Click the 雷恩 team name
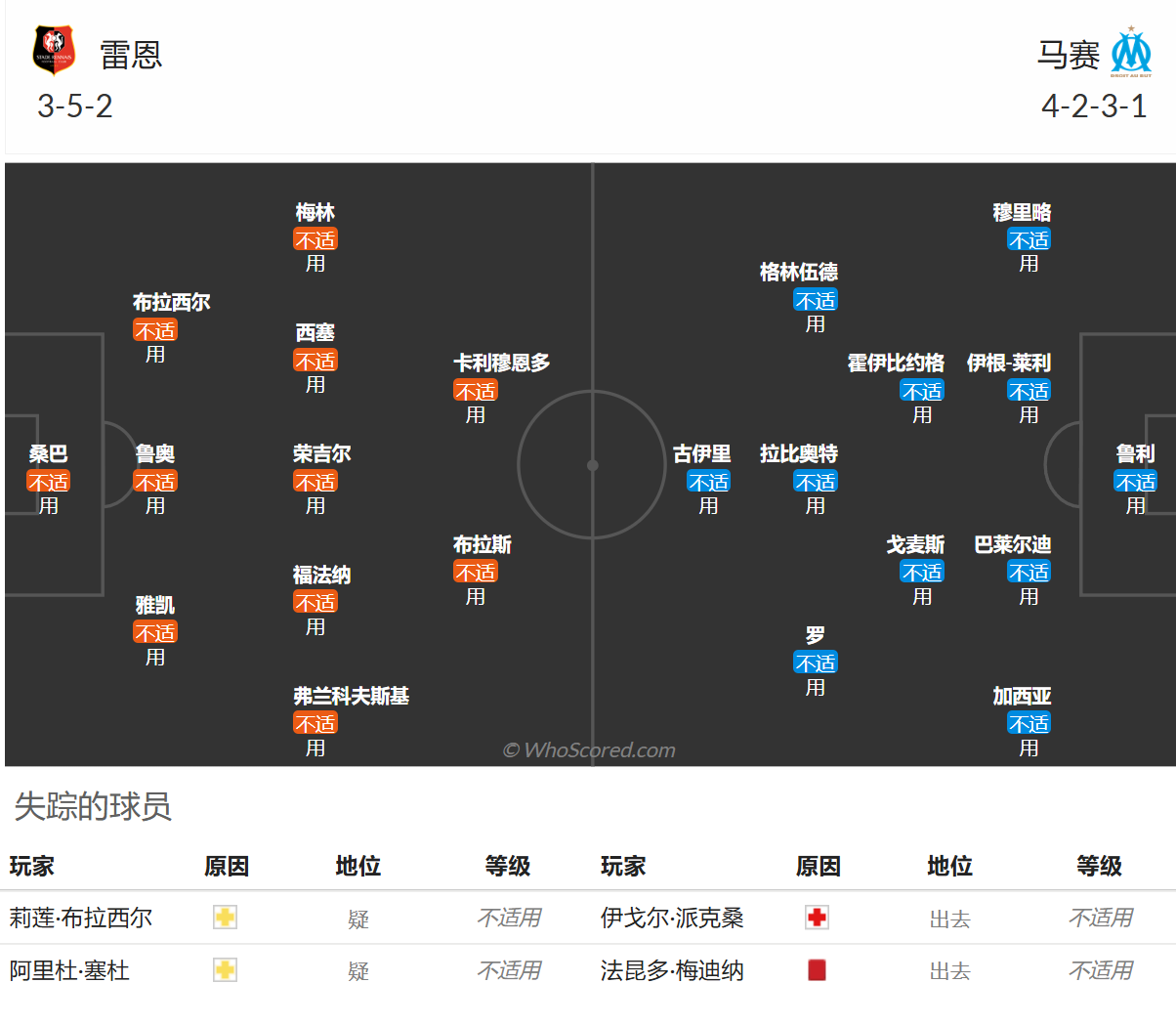This screenshot has width=1176, height=1026. click(131, 55)
